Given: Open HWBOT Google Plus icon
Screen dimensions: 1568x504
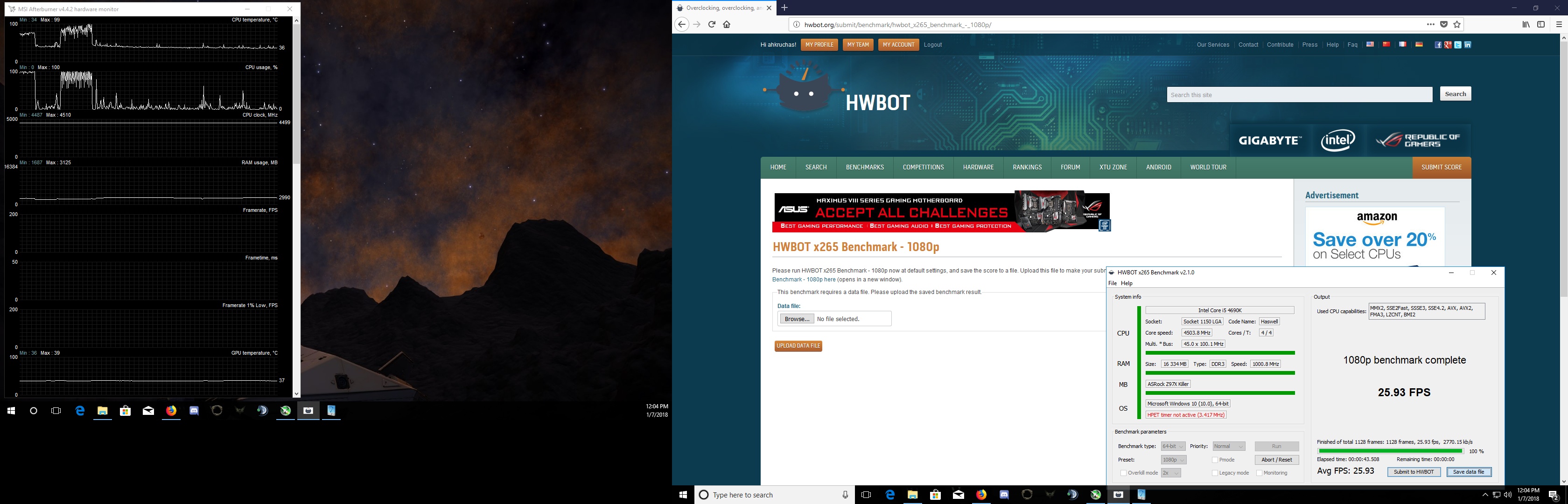Looking at the screenshot, I should [1448, 44].
